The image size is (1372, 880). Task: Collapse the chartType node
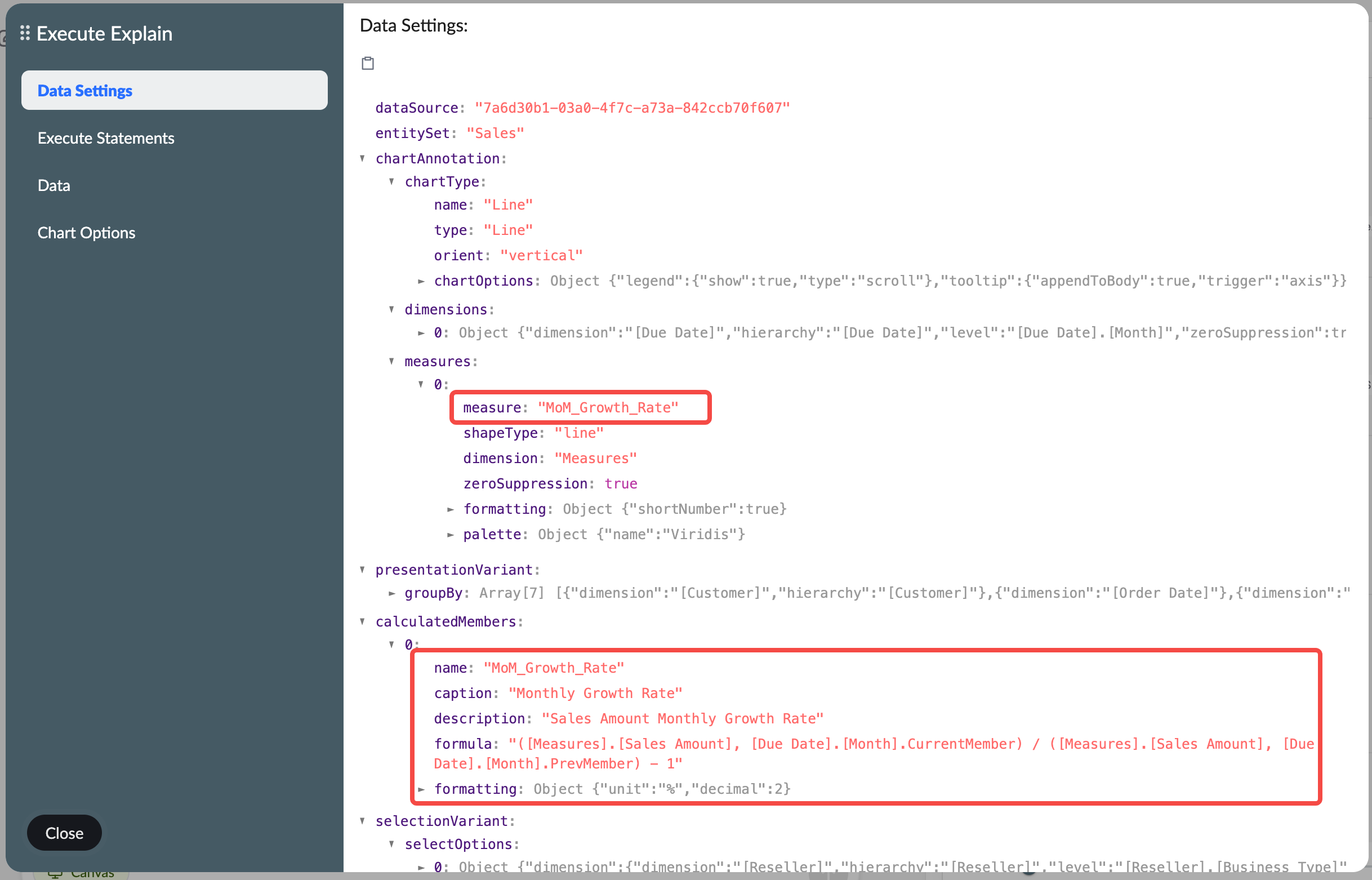pyautogui.click(x=392, y=181)
